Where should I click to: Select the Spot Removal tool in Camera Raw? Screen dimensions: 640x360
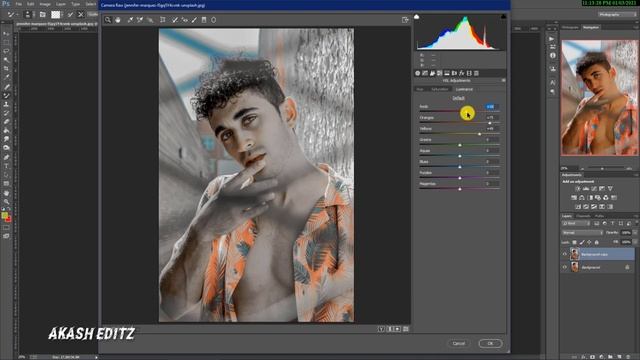point(175,20)
